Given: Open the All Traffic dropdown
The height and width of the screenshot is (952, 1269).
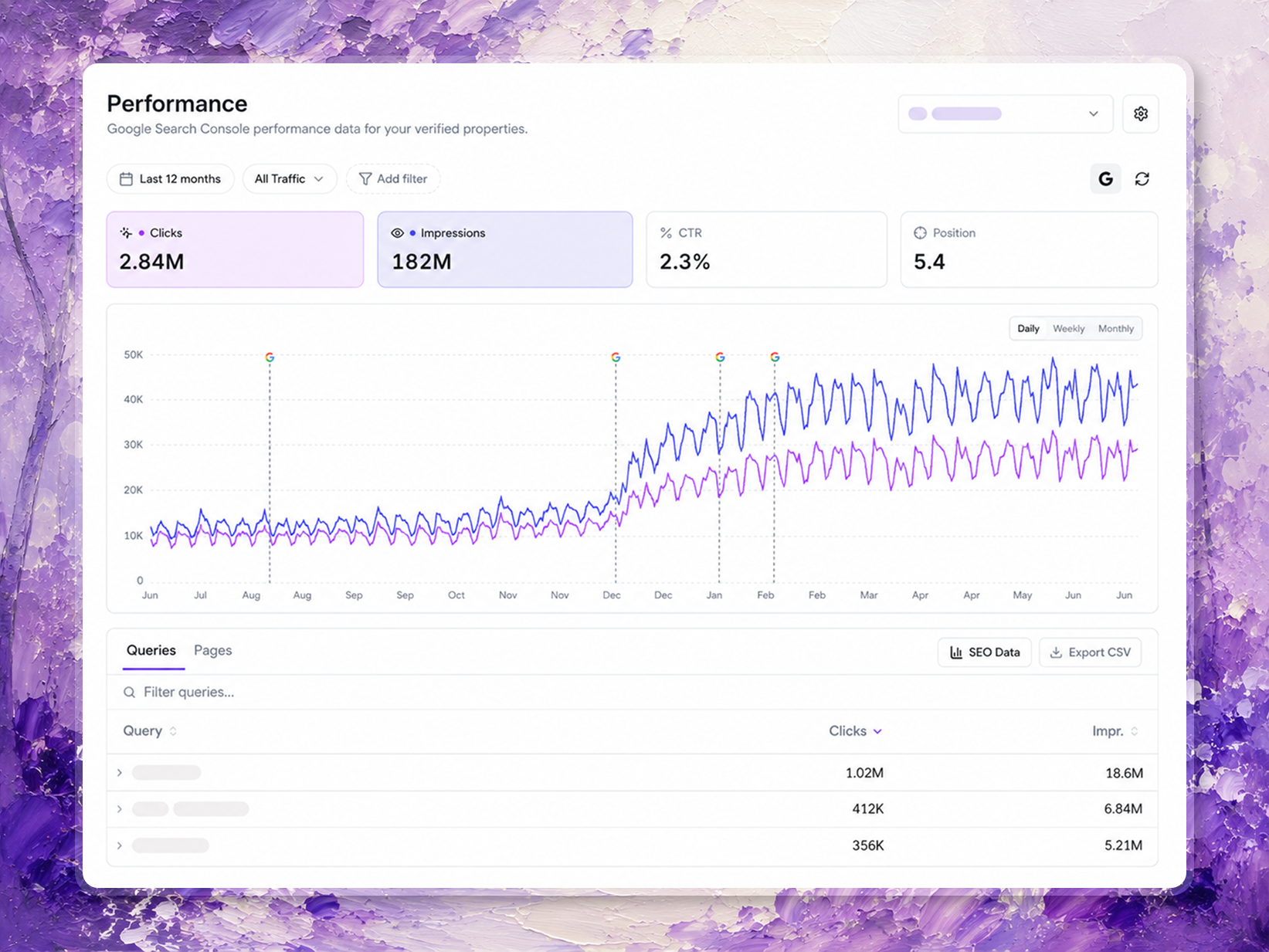Looking at the screenshot, I should (x=290, y=179).
